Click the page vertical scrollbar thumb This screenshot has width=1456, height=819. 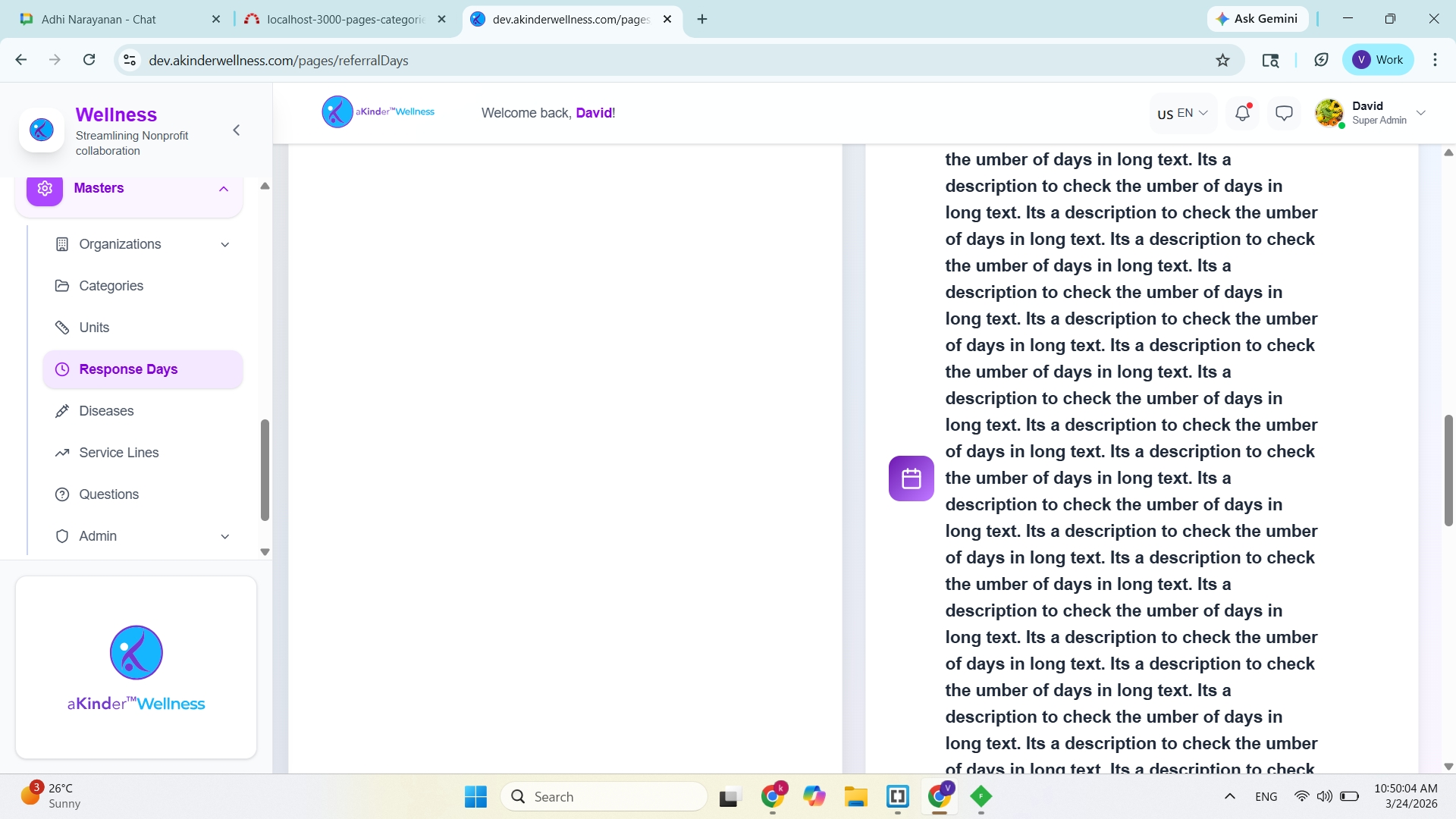1448,470
